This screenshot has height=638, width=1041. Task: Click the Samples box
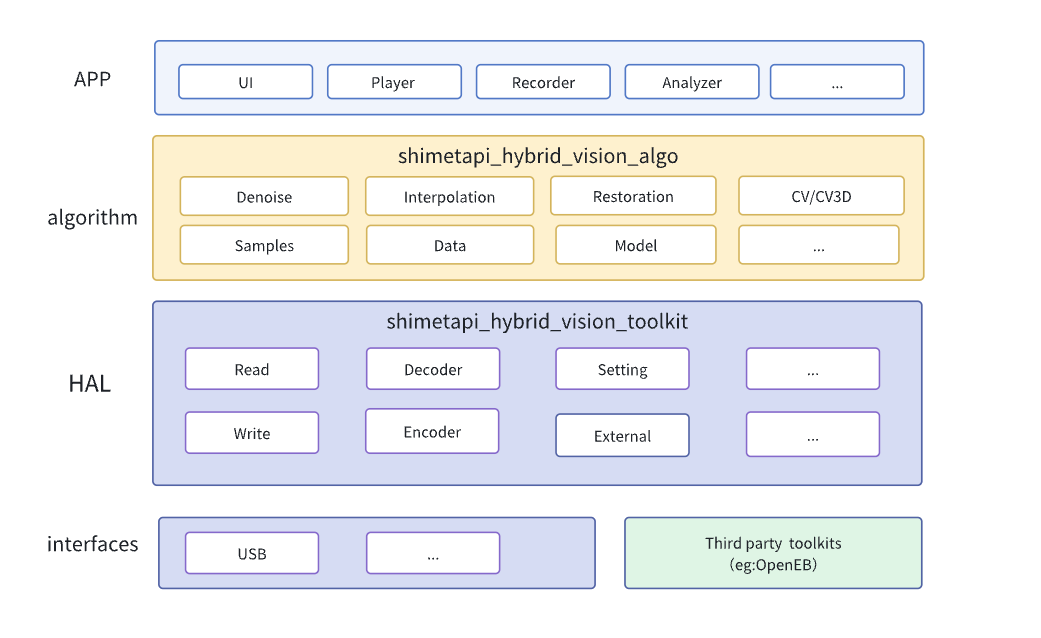pyautogui.click(x=264, y=245)
